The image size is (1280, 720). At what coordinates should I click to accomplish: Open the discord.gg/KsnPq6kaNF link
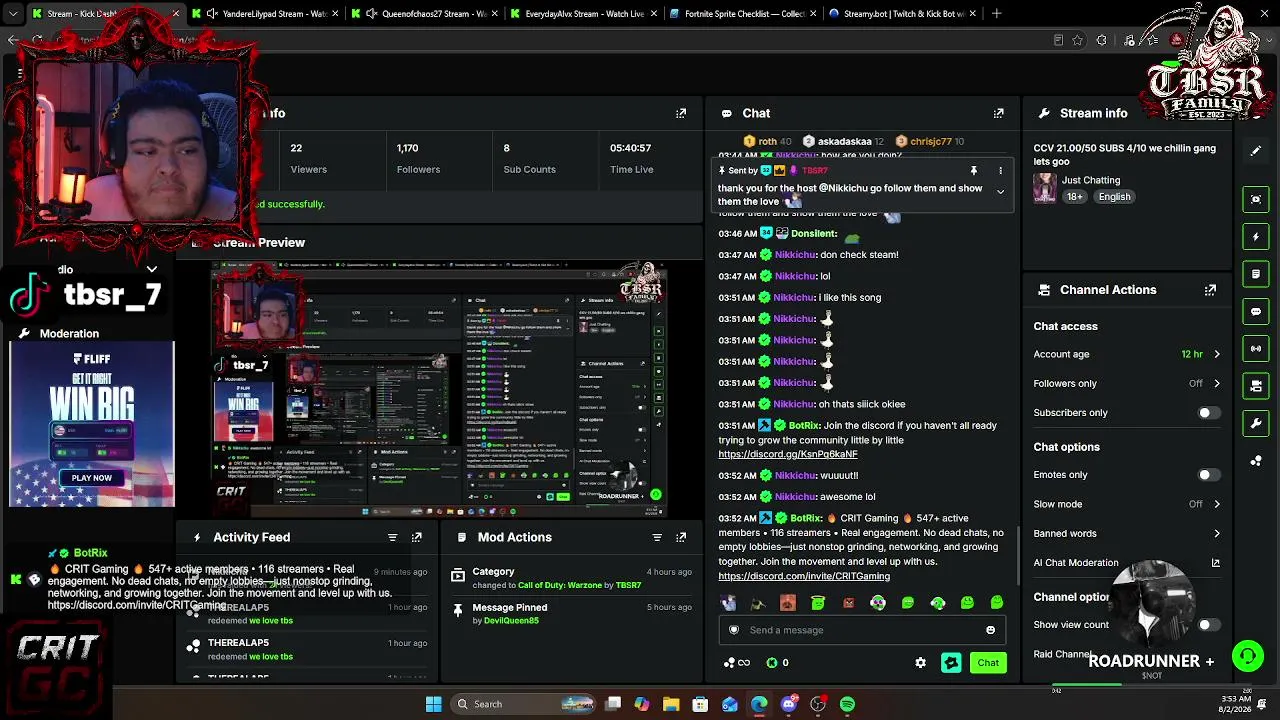[788, 454]
